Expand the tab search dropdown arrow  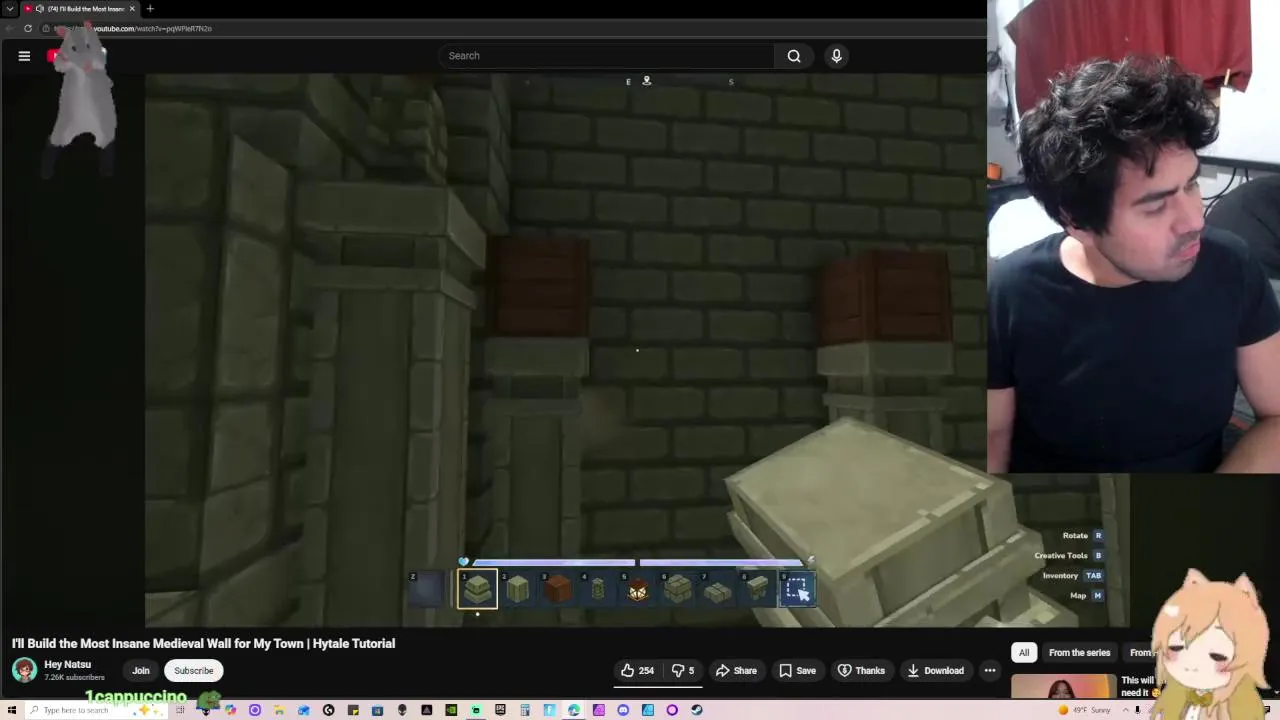10,9
